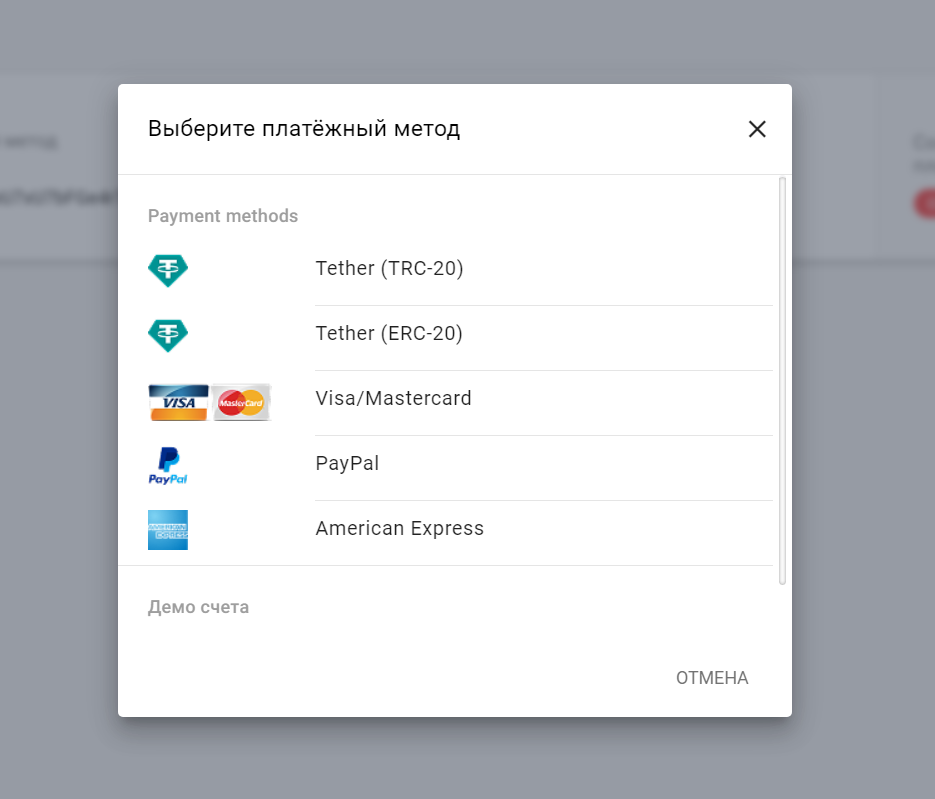Click the Tether ERC-20 coin icon
The width and height of the screenshot is (935, 799).
click(x=168, y=335)
